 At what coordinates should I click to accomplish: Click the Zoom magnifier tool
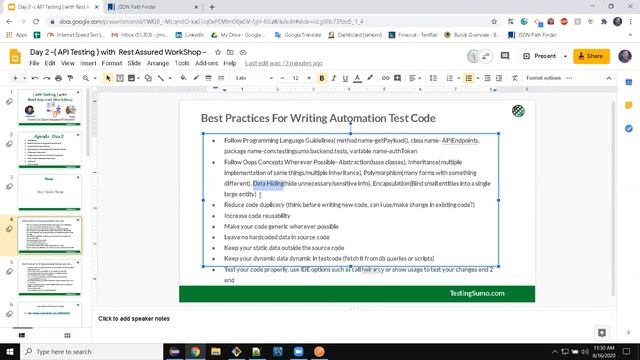pos(86,78)
